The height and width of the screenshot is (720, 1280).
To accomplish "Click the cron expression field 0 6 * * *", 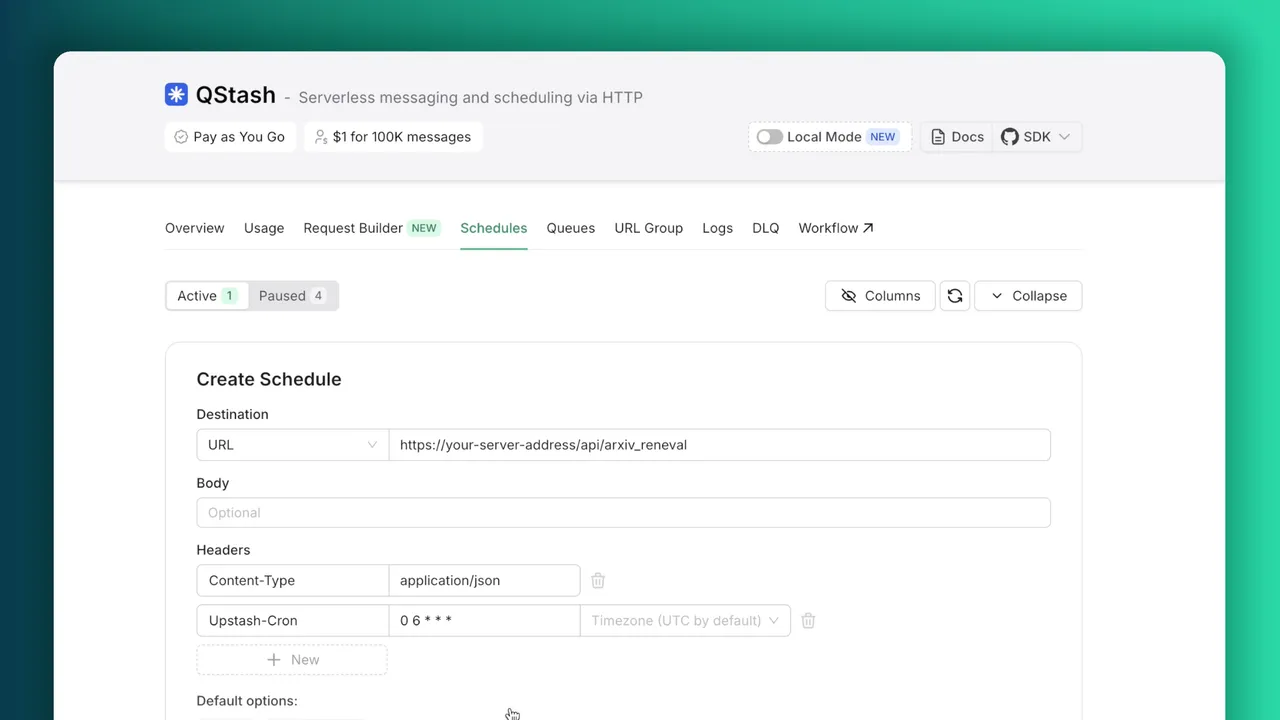I will (x=484, y=621).
